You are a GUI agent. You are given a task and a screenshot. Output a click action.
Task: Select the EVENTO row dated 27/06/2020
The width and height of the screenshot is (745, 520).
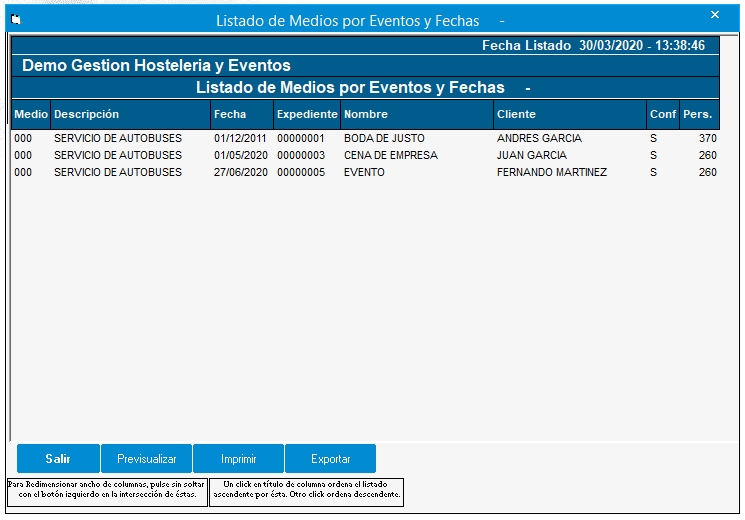click(364, 172)
